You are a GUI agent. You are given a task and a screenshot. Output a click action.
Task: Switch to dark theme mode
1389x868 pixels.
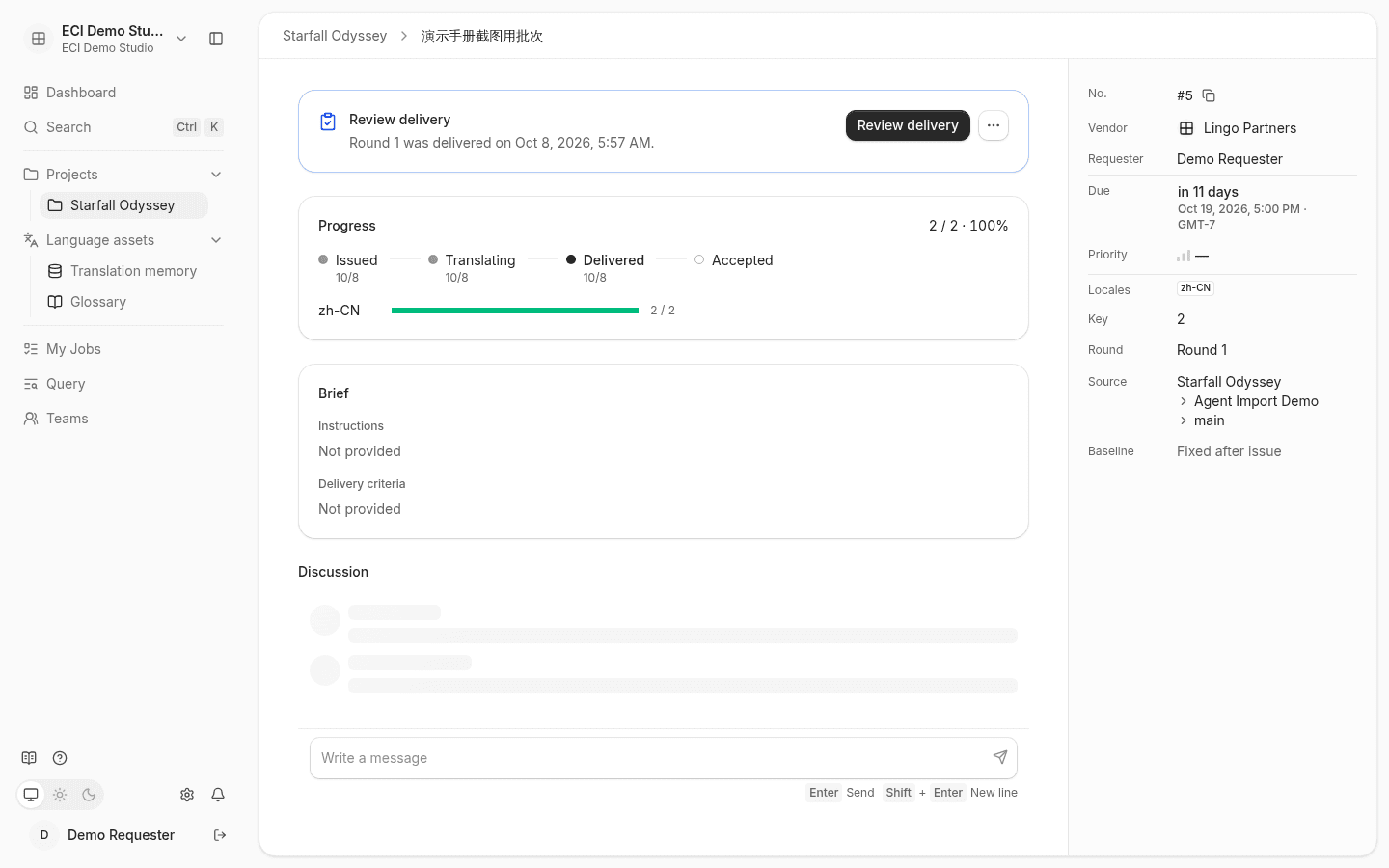tap(89, 795)
